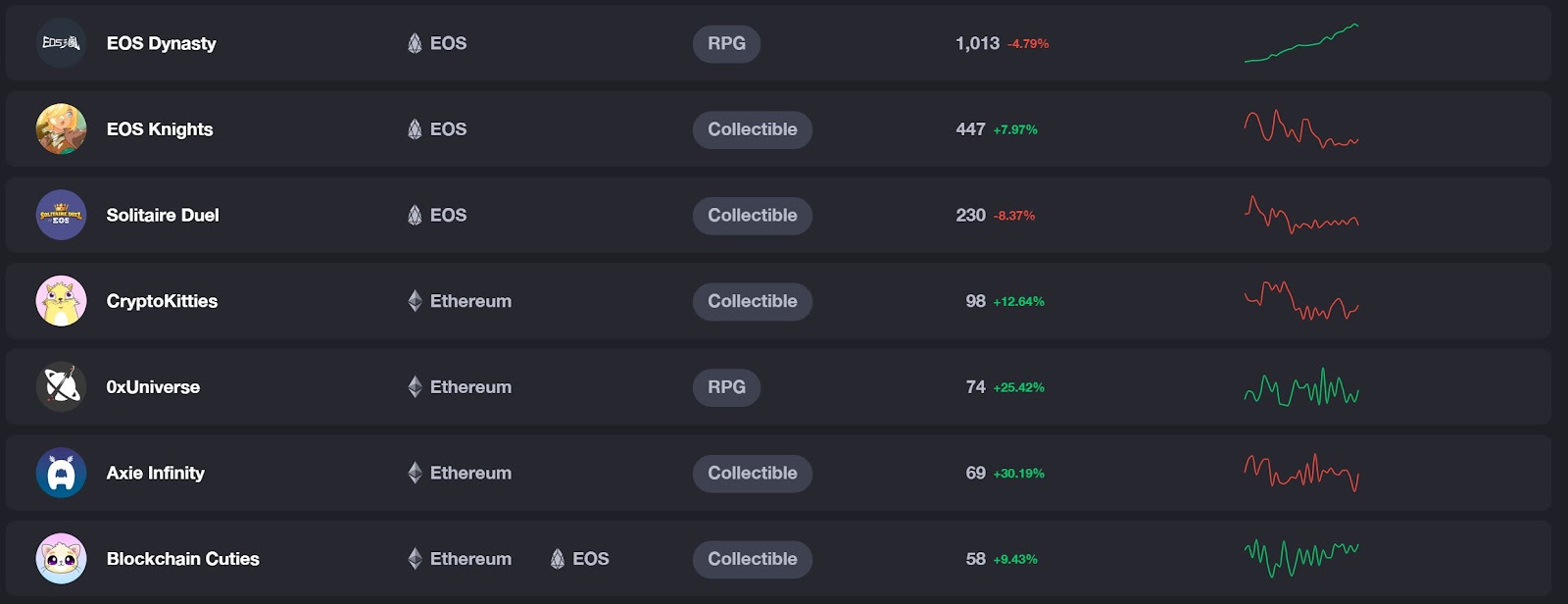The image size is (1568, 604).
Task: Open the Solitaire Duel logo icon
Action: coord(61,215)
